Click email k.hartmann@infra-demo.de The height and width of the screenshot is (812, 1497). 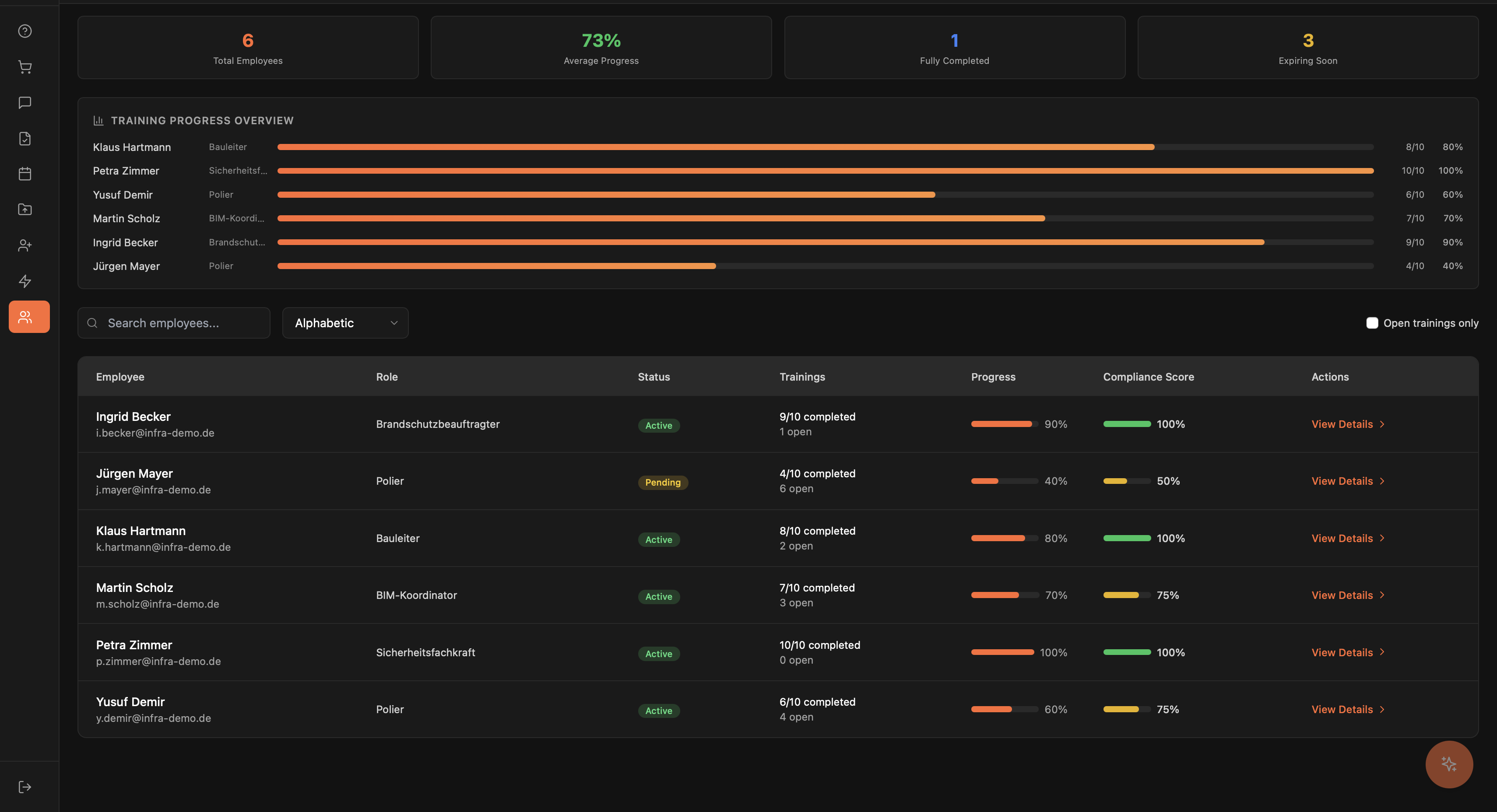[x=163, y=547]
